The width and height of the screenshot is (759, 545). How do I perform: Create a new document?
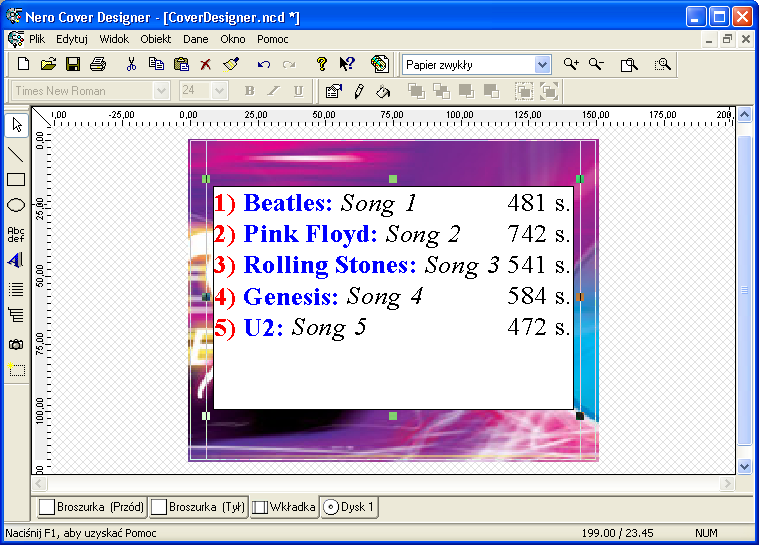23,64
